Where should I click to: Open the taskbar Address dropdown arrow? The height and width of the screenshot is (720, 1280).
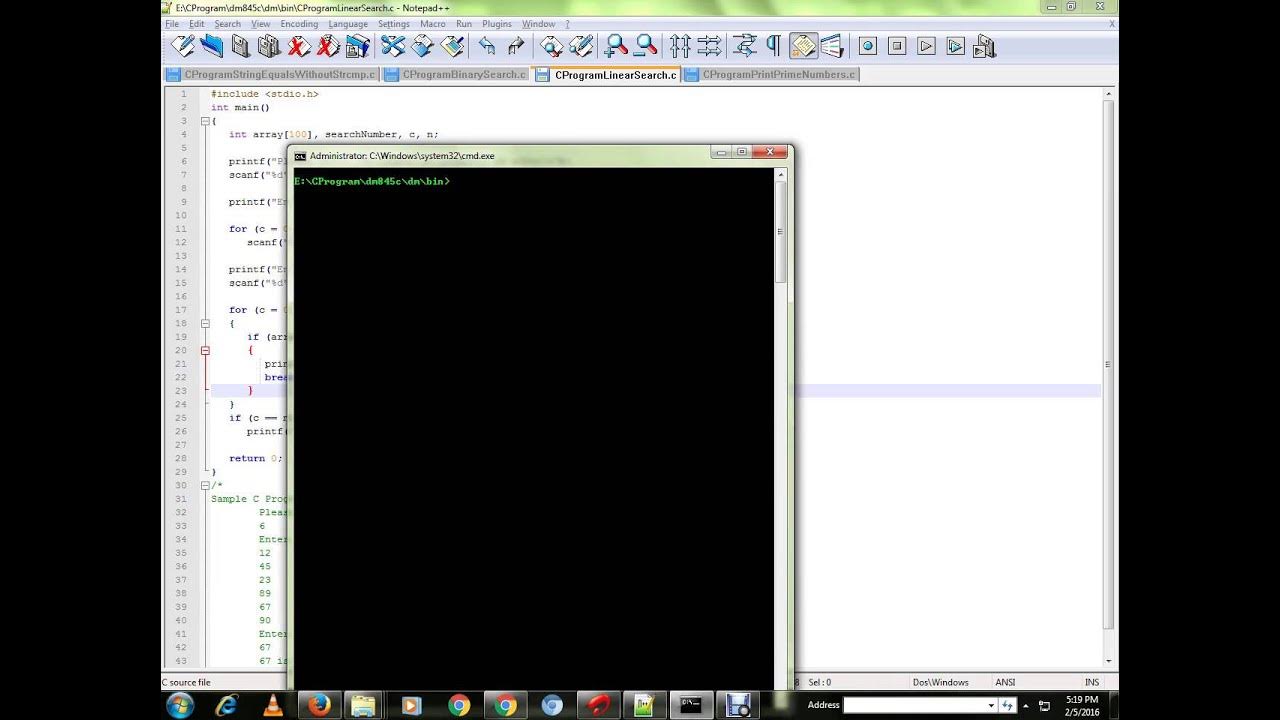pos(991,705)
